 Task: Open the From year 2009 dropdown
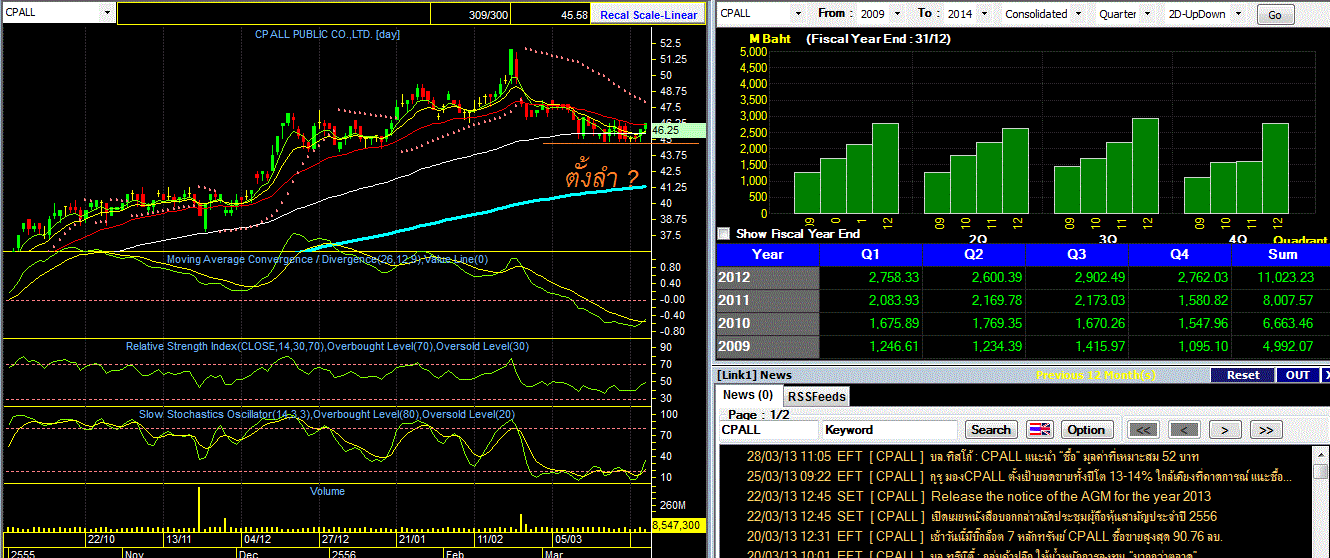(897, 14)
